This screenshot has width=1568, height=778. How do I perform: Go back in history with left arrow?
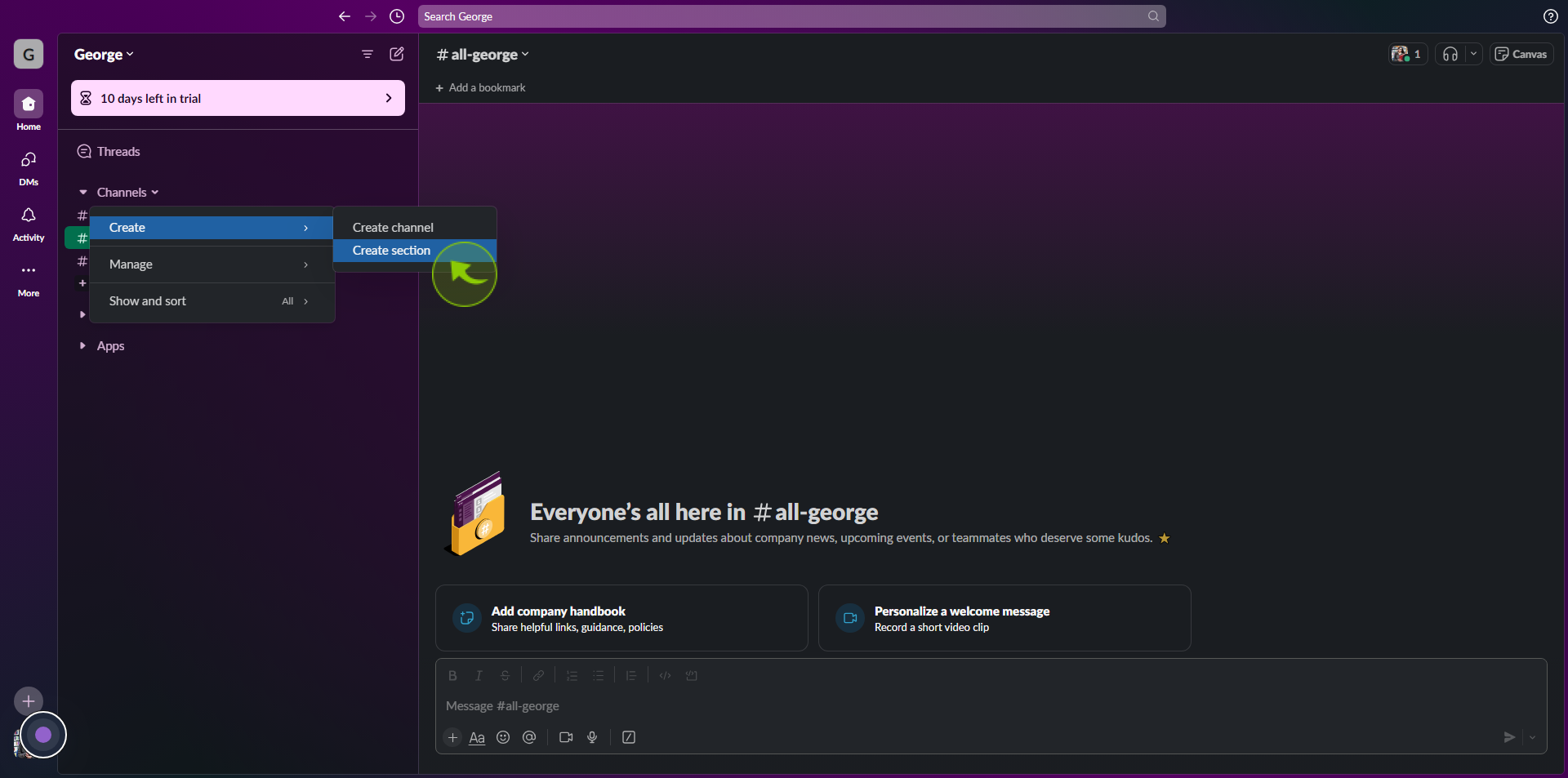(x=345, y=16)
